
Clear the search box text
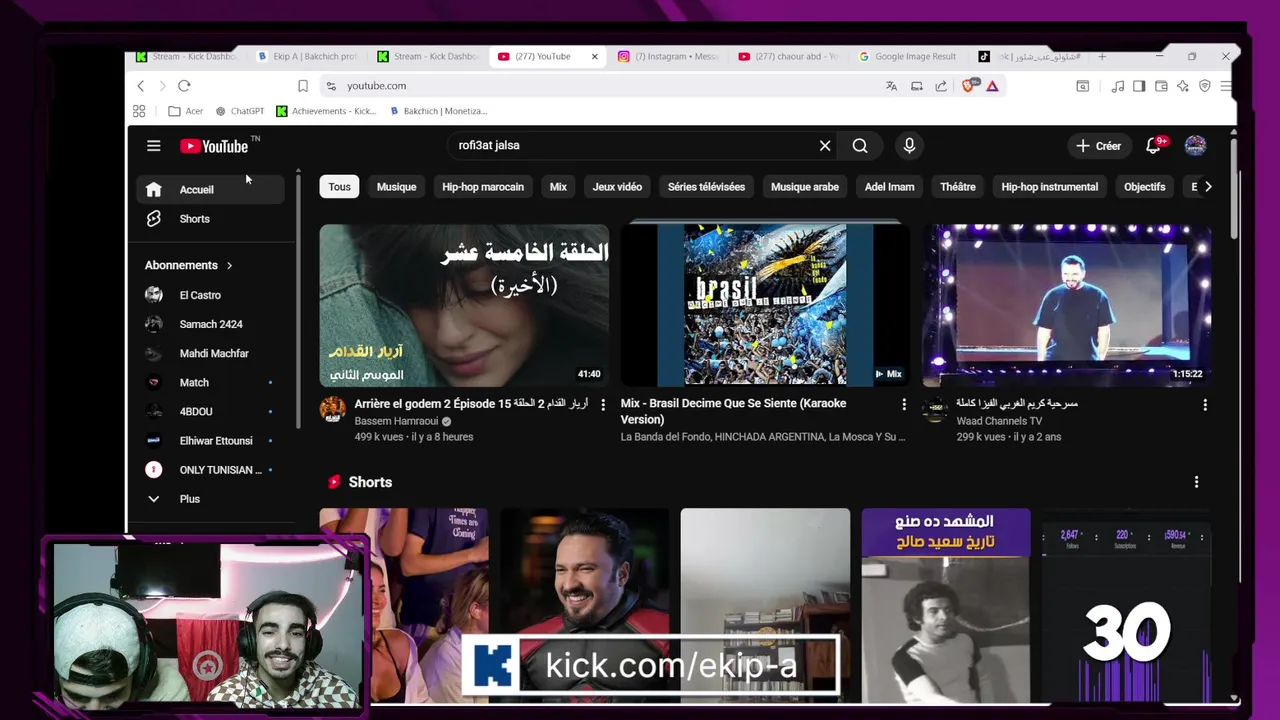tap(825, 146)
